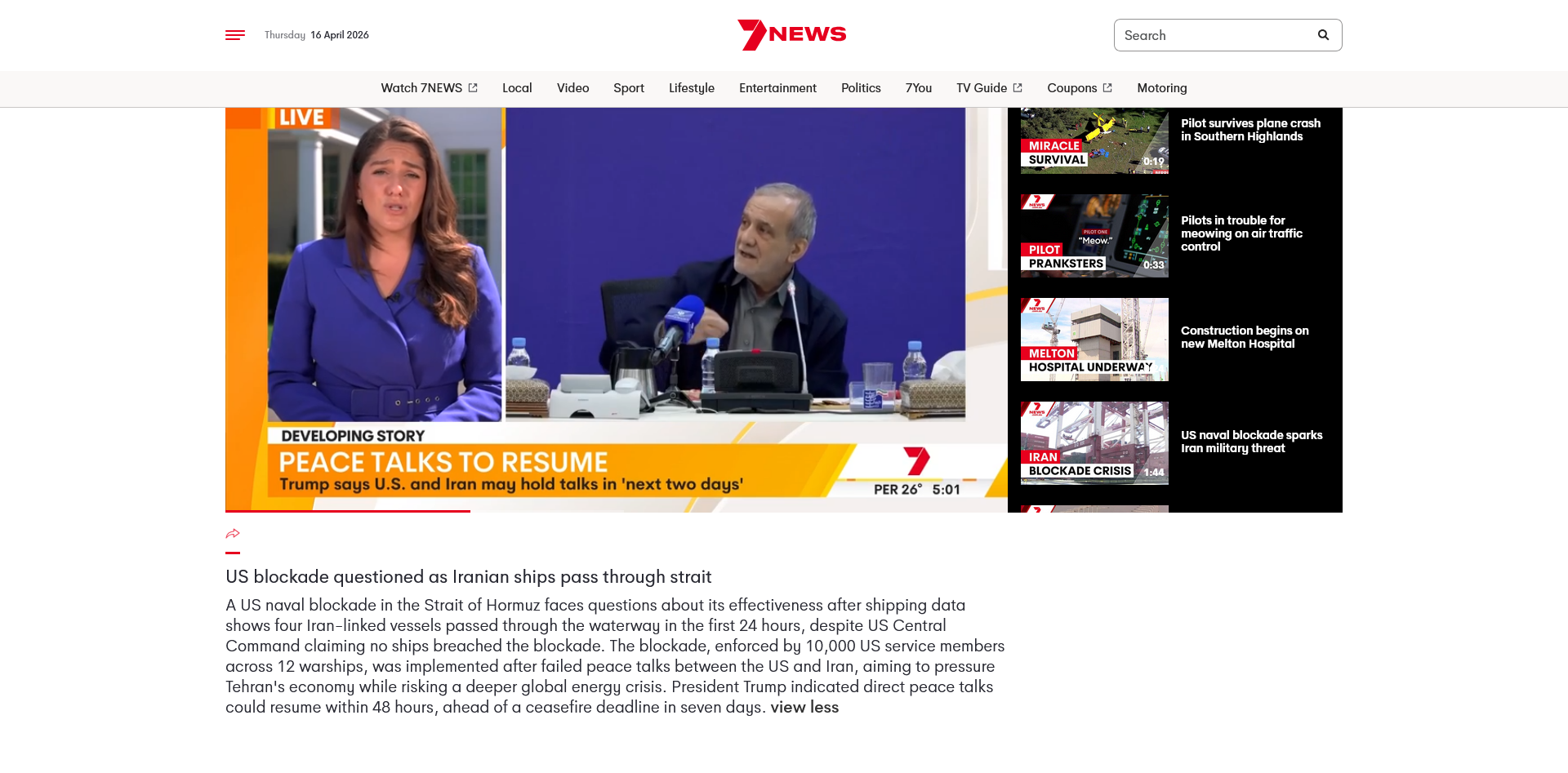1568x773 pixels.
Task: Navigate to Sport section
Action: click(629, 88)
